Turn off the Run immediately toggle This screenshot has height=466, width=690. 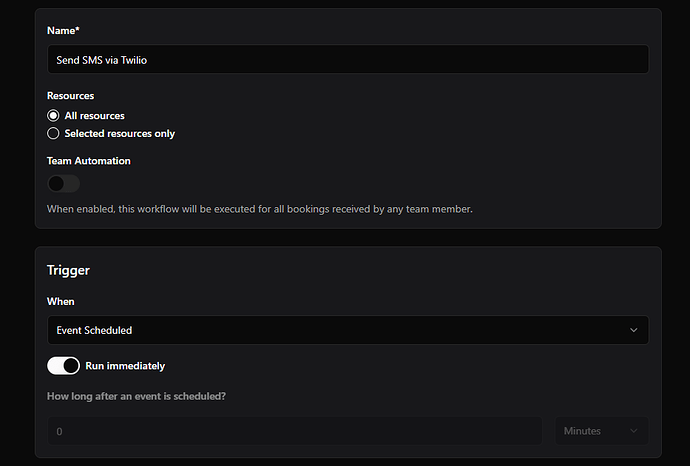coord(63,366)
